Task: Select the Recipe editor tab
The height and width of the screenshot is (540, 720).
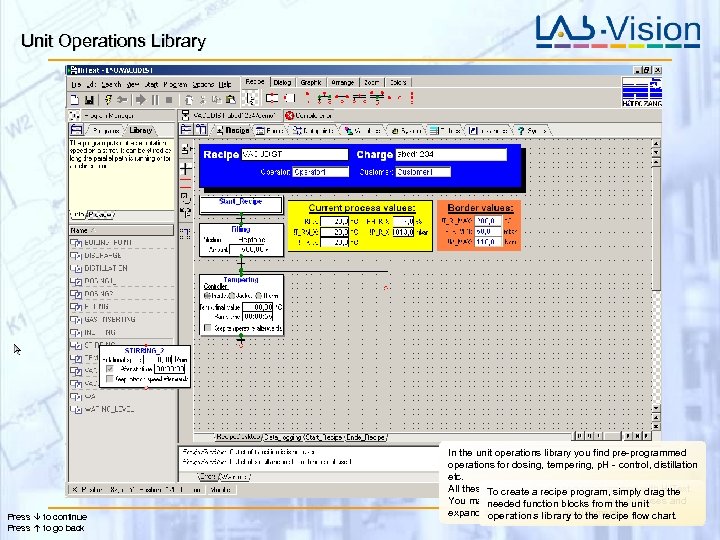Action: coord(233,130)
